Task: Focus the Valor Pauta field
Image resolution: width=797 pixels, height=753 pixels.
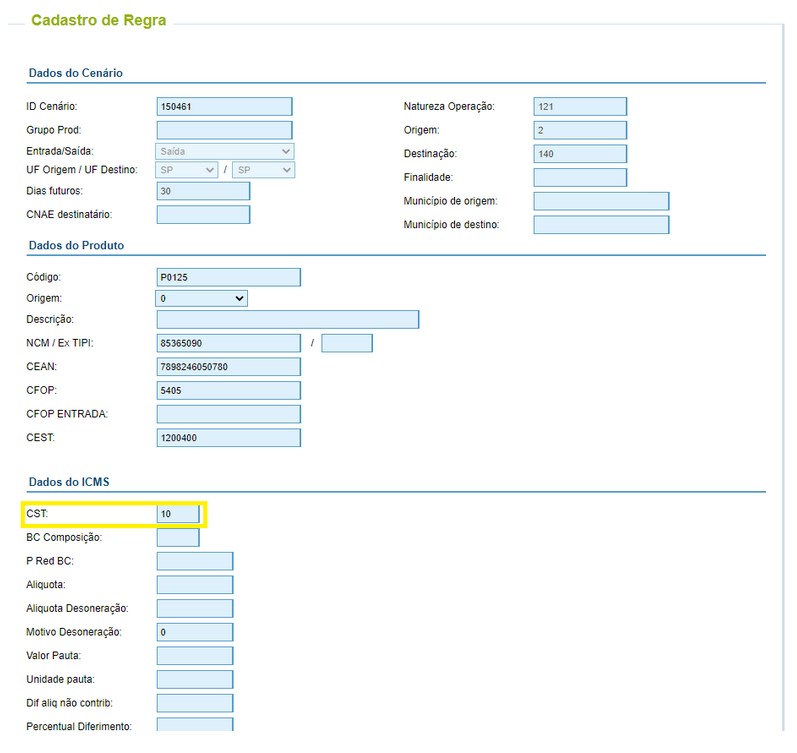Action: click(195, 656)
